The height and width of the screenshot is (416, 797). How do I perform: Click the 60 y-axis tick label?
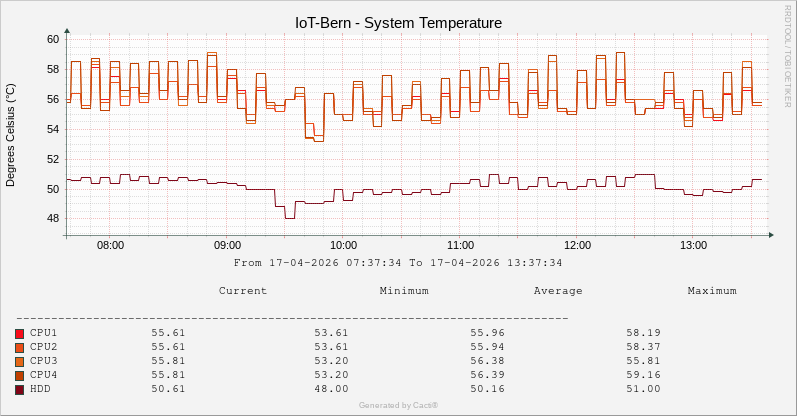tap(53, 39)
